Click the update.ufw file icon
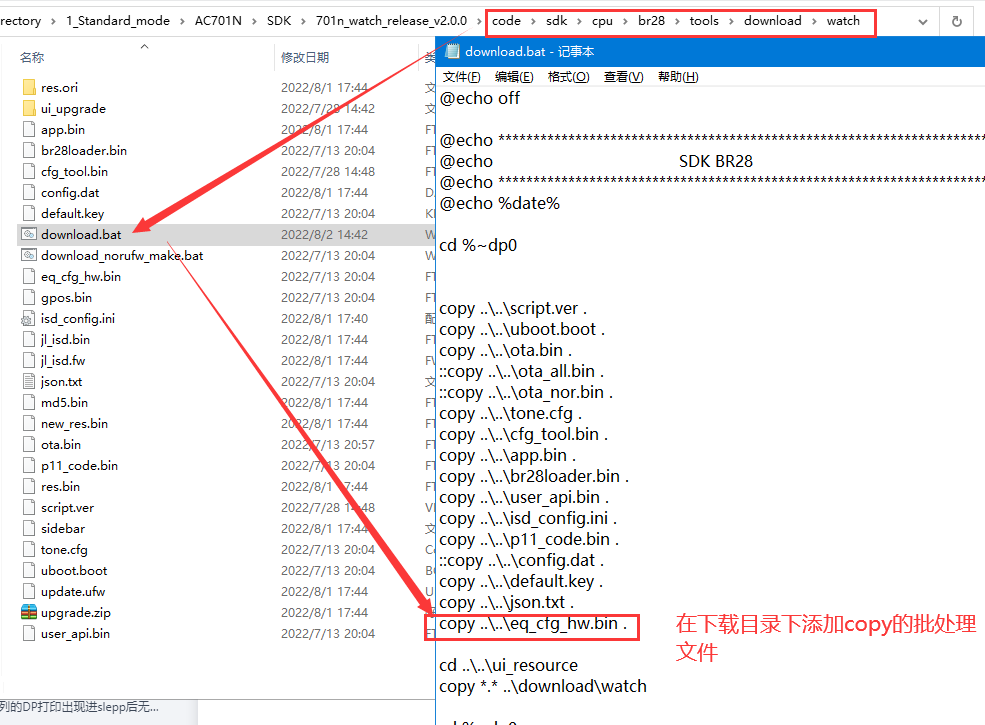The height and width of the screenshot is (725, 985). pyautogui.click(x=29, y=592)
